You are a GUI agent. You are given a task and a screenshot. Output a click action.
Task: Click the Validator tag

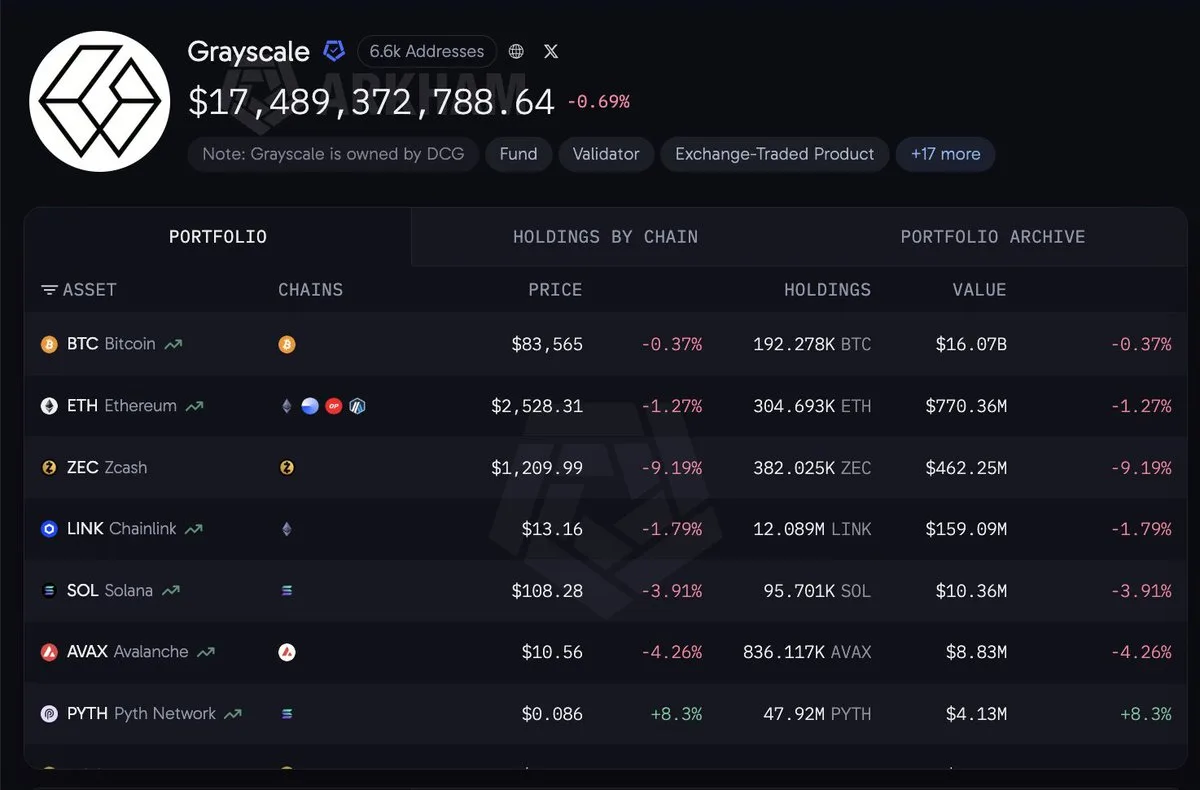[606, 154]
